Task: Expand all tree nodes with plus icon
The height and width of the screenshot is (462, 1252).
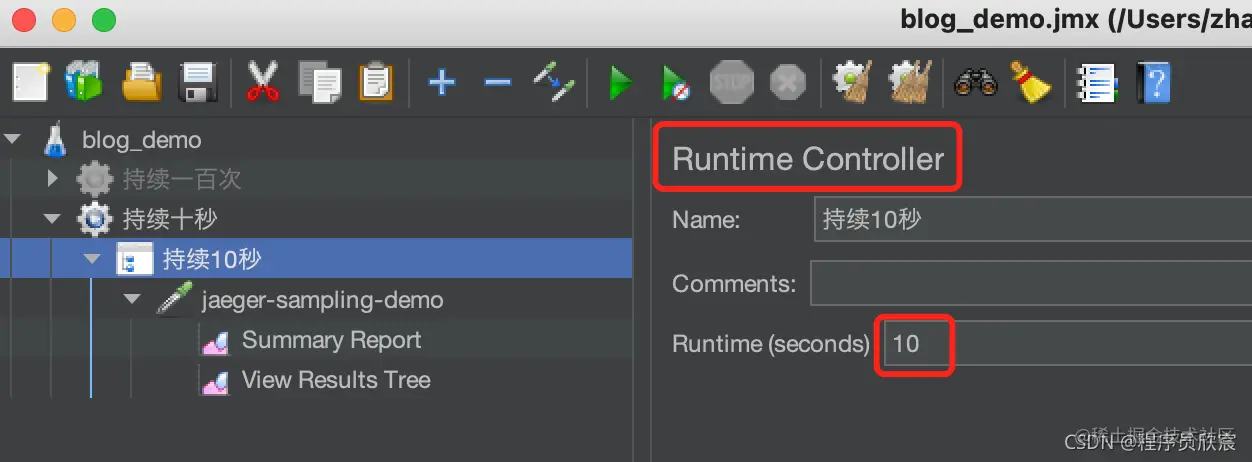Action: click(x=441, y=82)
